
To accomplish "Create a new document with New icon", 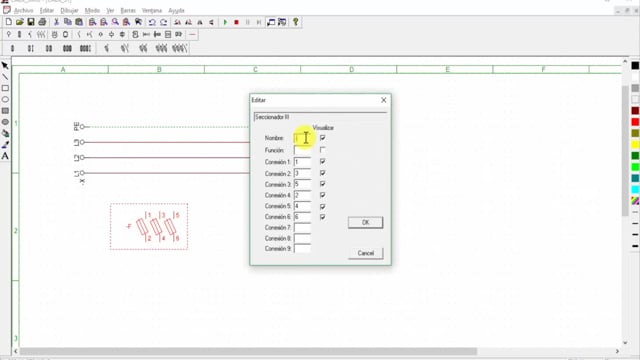I will (9, 22).
